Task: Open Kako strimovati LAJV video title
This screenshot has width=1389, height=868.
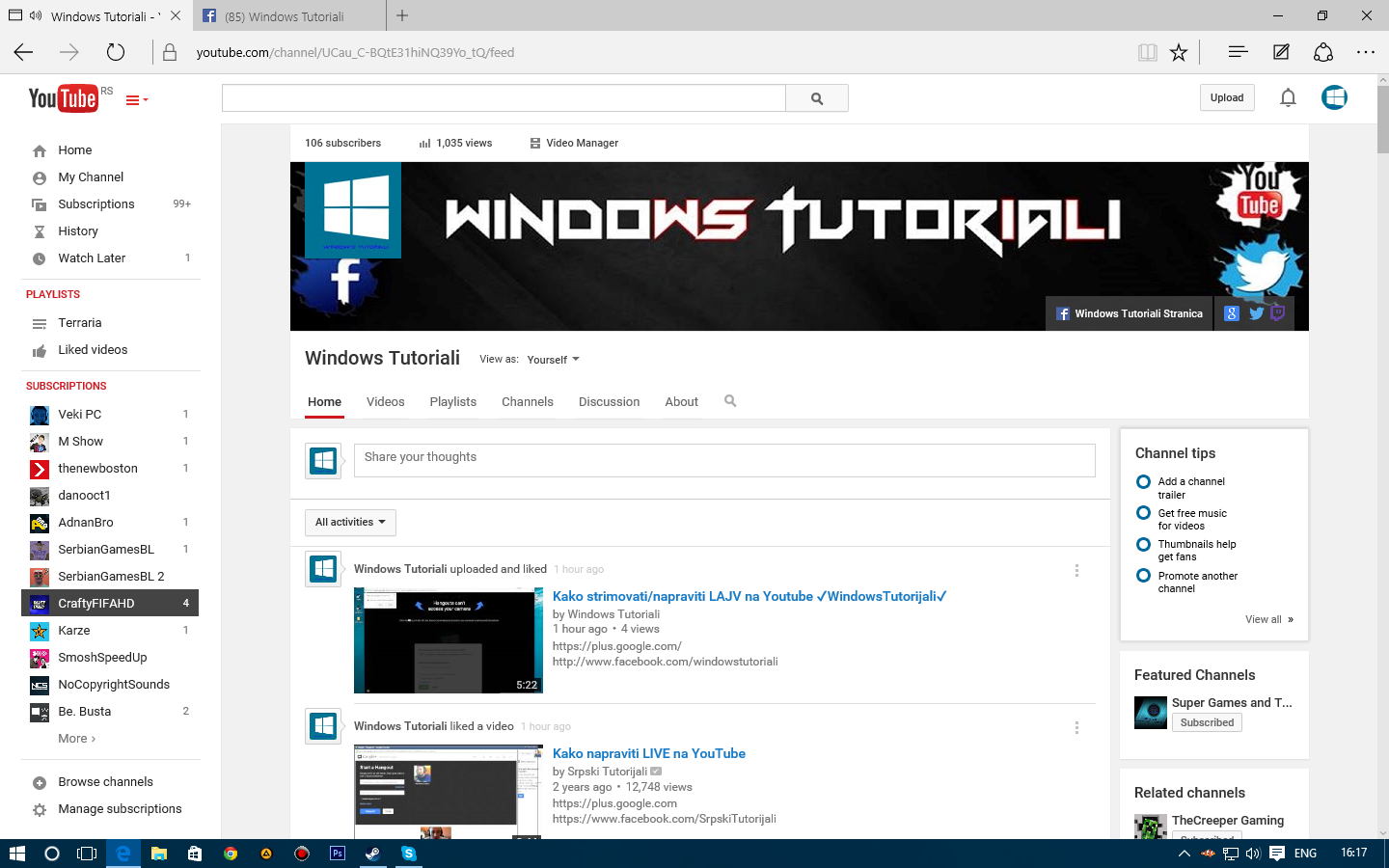Action: [x=749, y=596]
